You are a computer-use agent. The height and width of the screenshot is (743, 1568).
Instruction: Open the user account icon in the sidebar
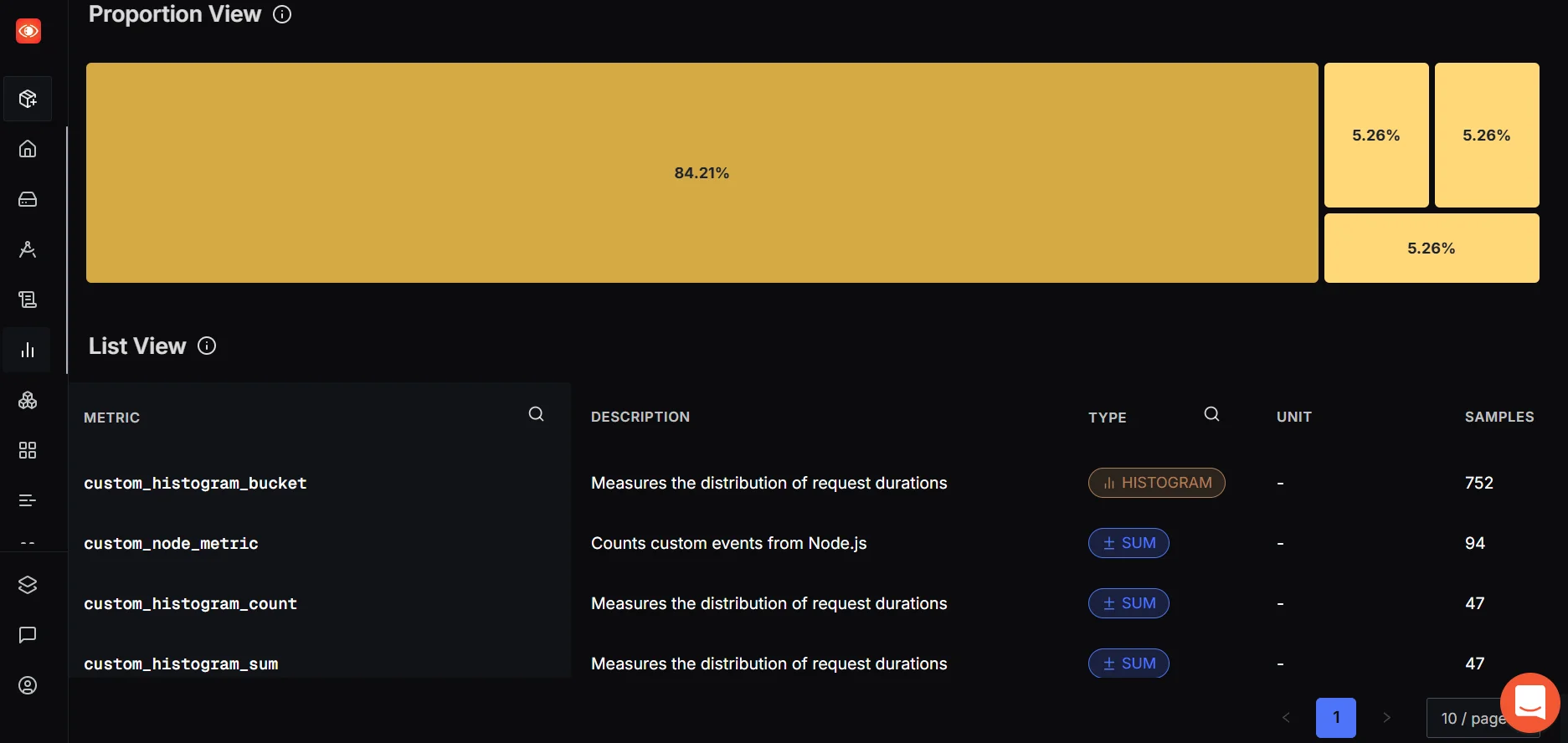(x=28, y=685)
